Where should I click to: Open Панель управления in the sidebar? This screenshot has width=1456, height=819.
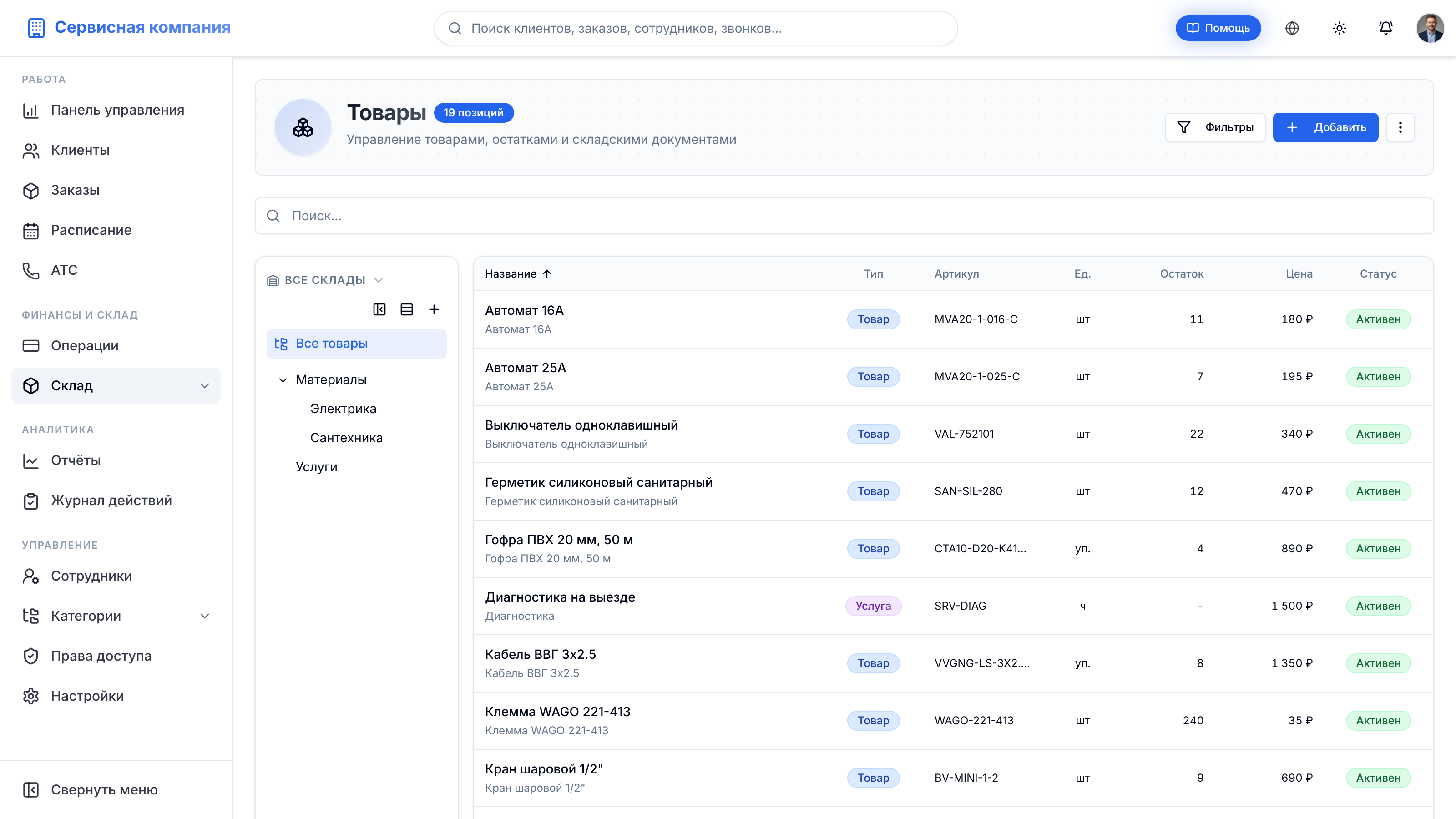click(116, 110)
